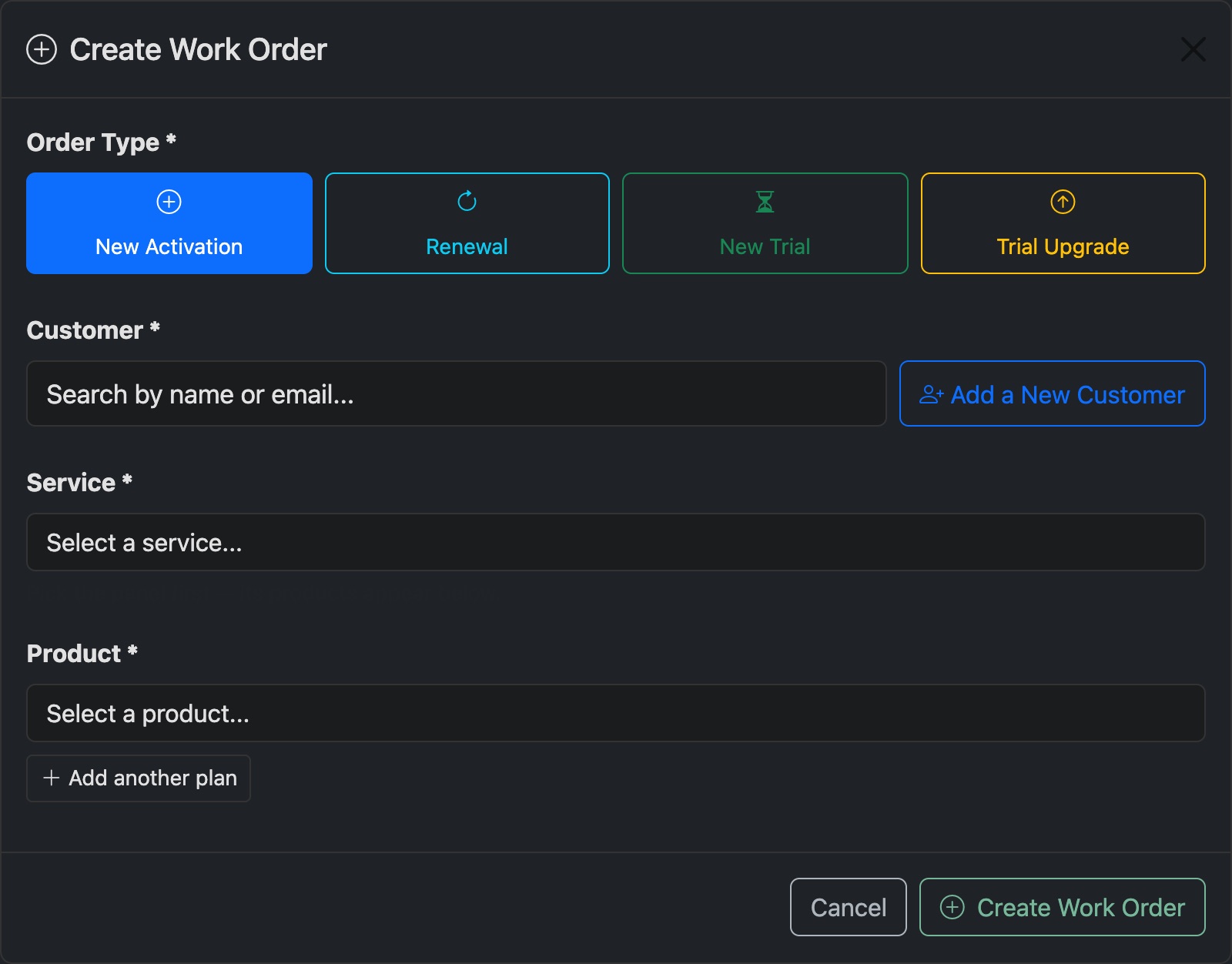Add a New Customer
The width and height of the screenshot is (1232, 964).
click(x=1053, y=393)
